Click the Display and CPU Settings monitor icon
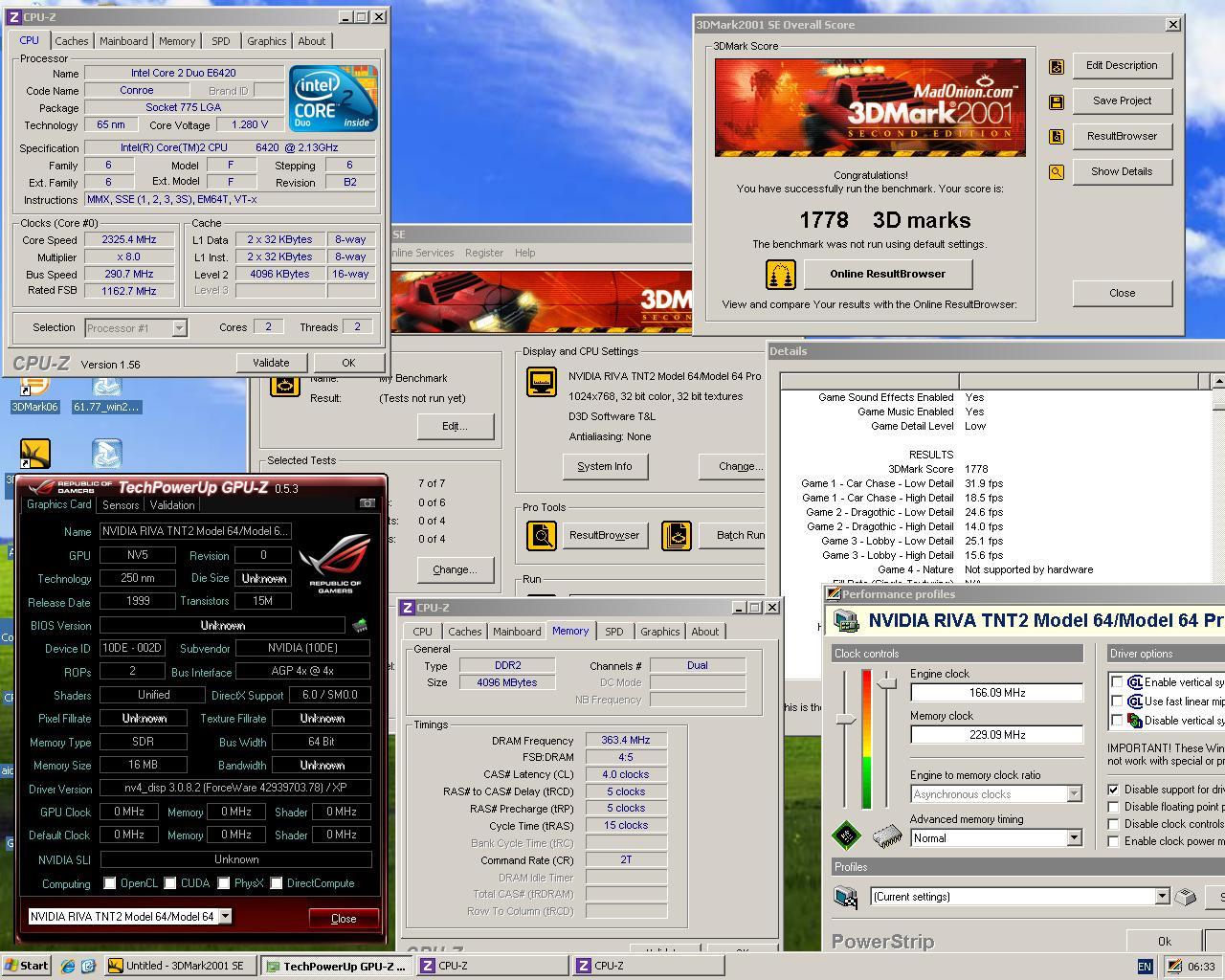 click(542, 381)
